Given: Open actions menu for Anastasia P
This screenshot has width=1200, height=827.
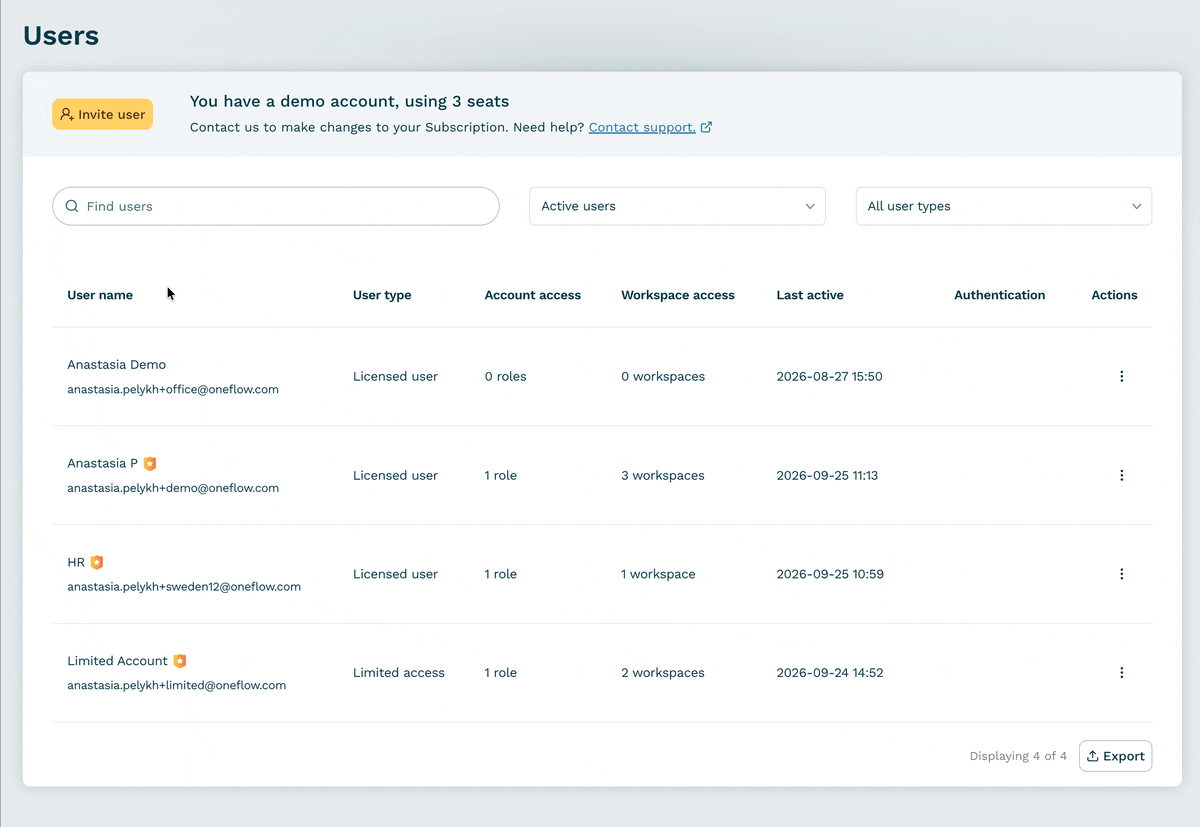Looking at the screenshot, I should tap(1121, 476).
